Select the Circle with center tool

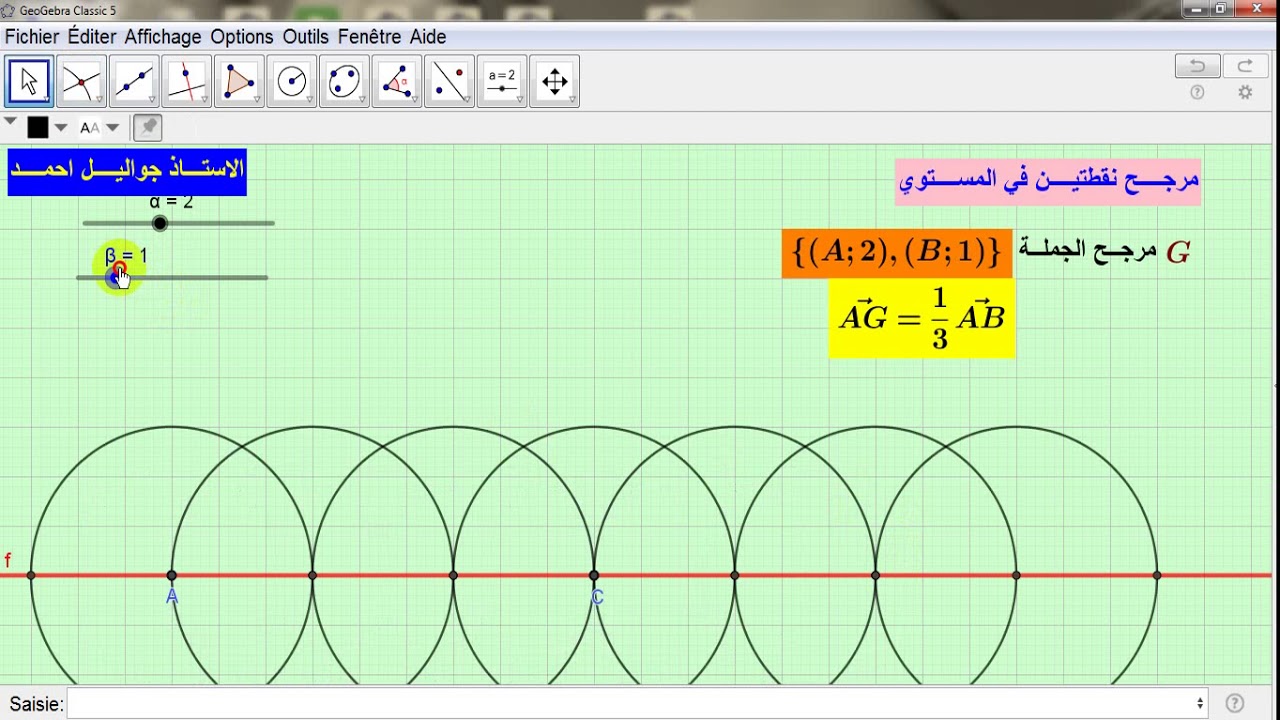click(291, 81)
